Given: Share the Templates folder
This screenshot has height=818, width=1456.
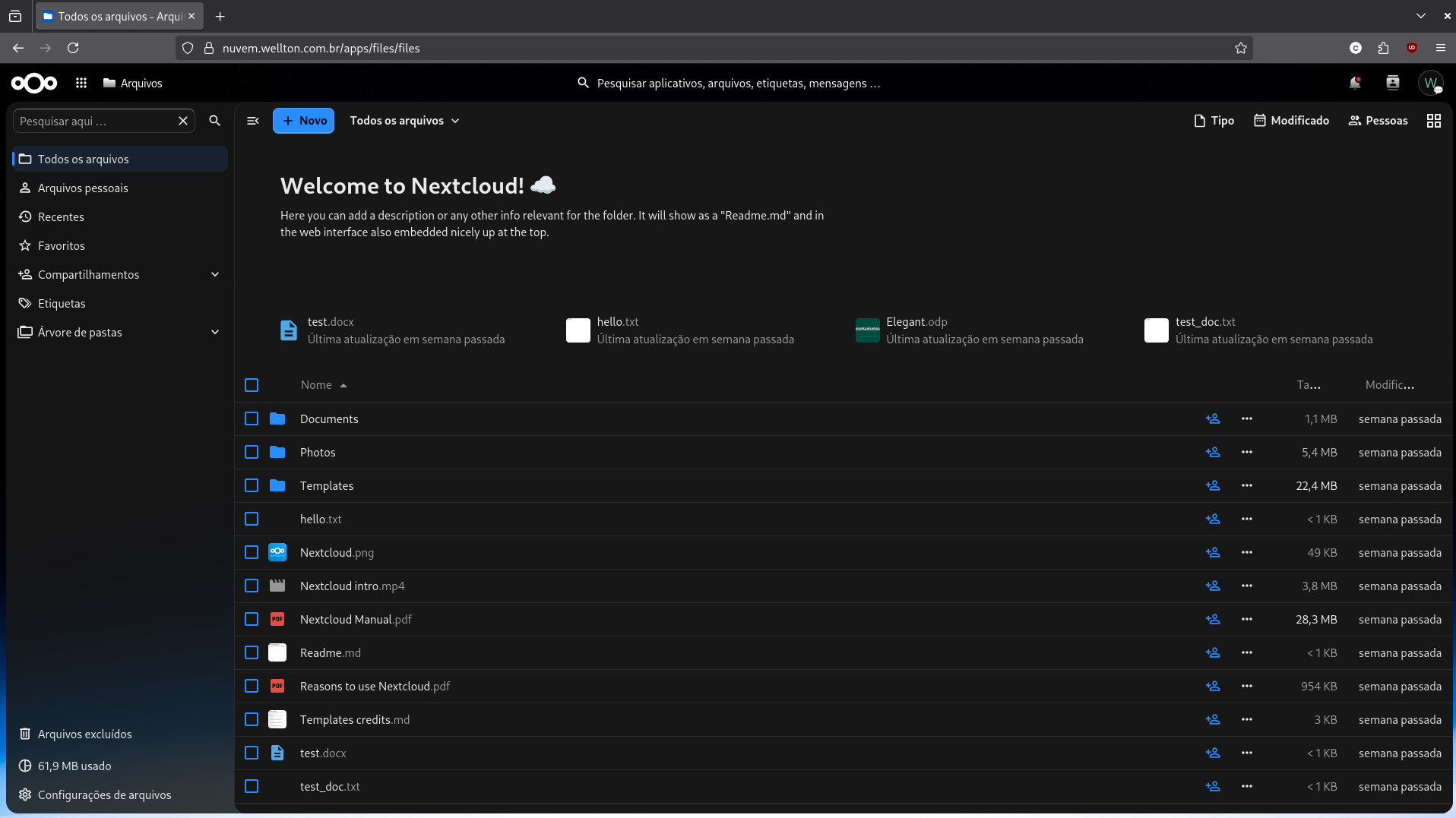Looking at the screenshot, I should tap(1213, 485).
